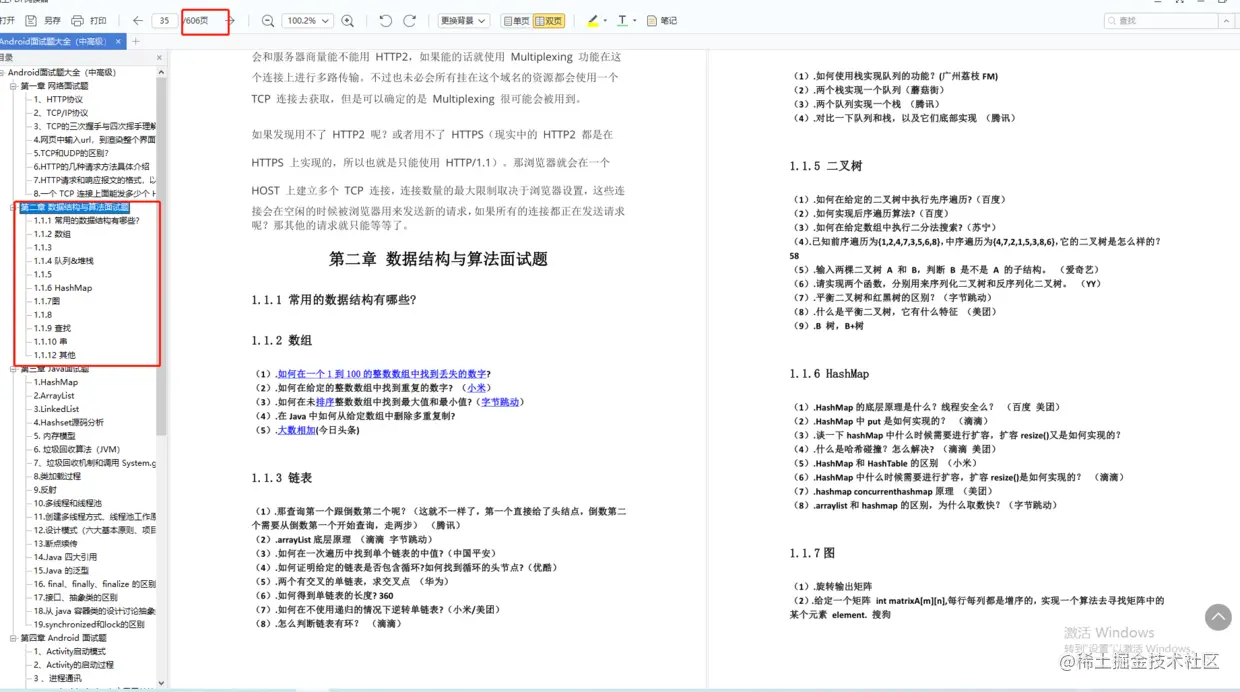The image size is (1240, 692).
Task: Open the 大数相加 hyperlink
Action: [x=296, y=430]
